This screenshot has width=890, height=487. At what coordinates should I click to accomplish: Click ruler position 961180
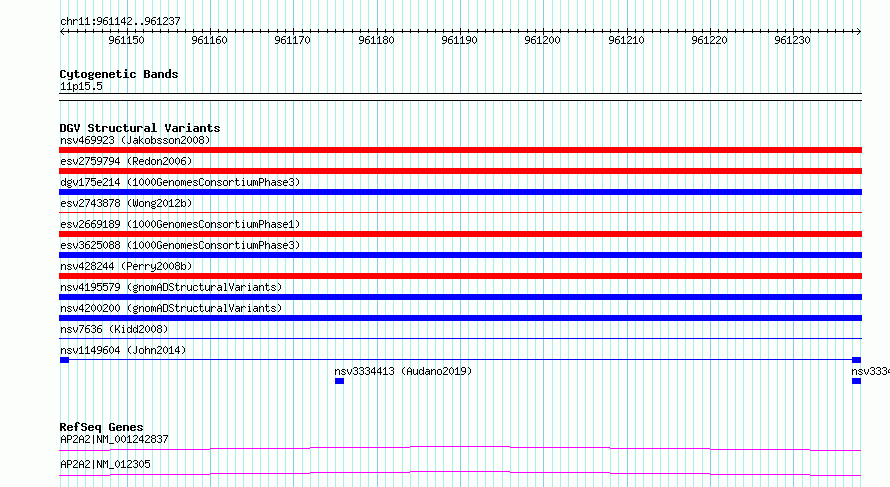click(376, 40)
